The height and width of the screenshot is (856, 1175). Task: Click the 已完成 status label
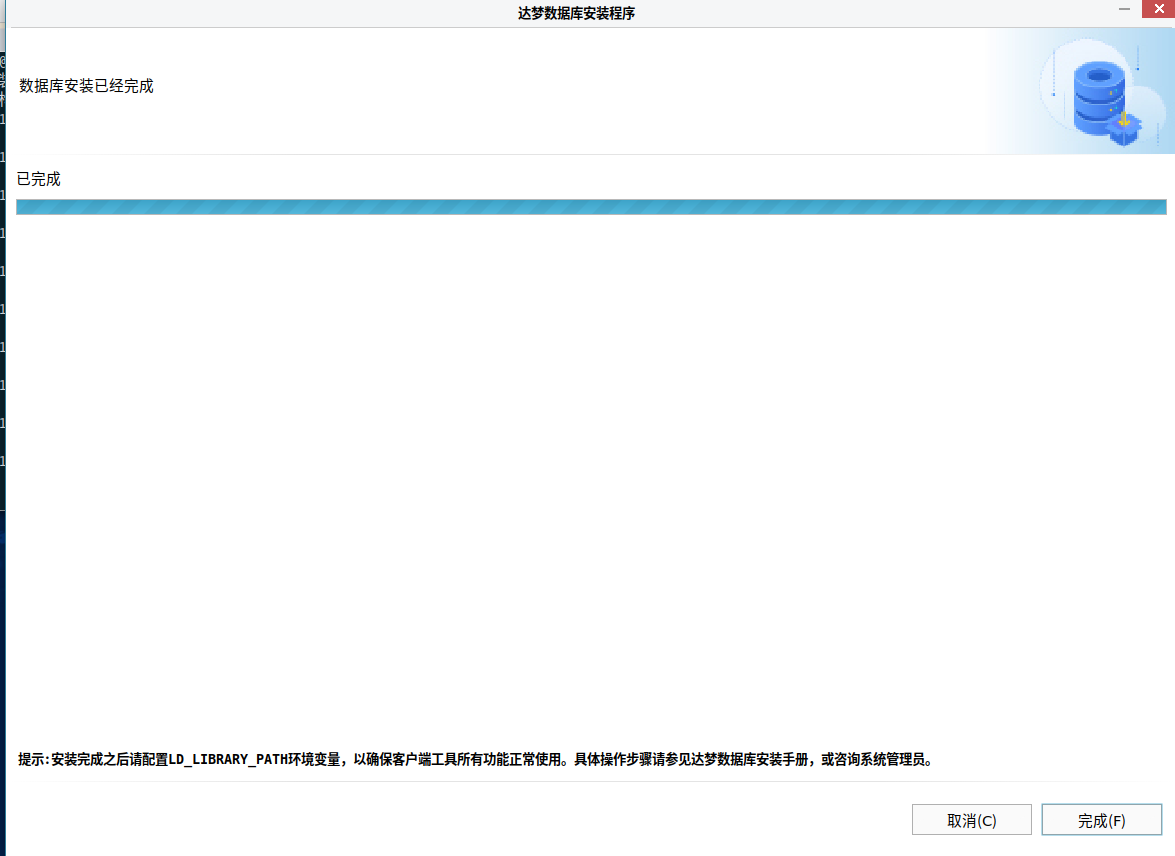point(39,179)
